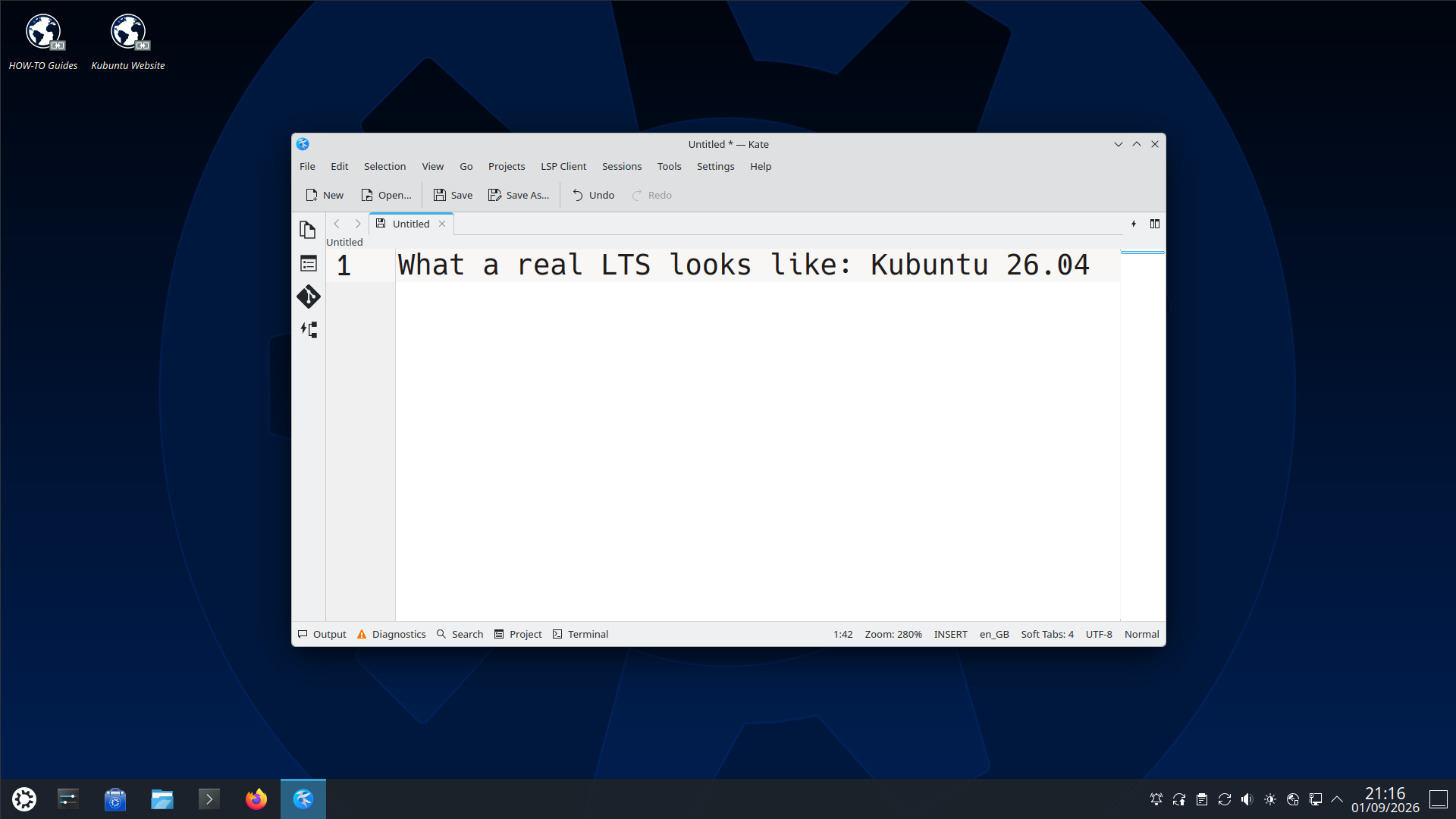Click the Untitled path breadcrumb
Viewport: 1456px width, 819px height.
point(344,242)
